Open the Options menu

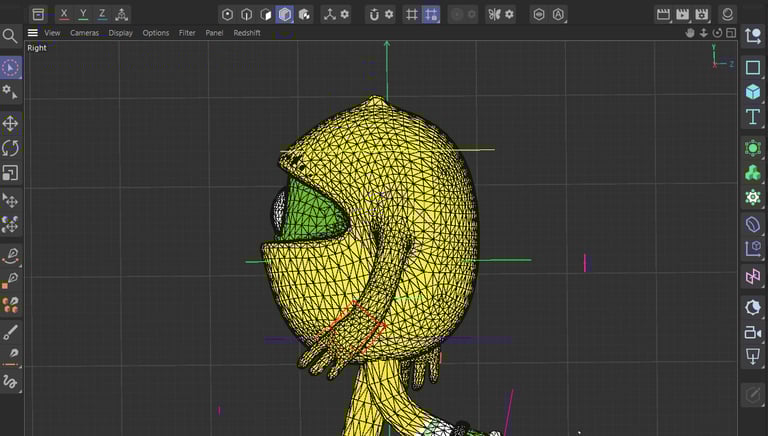[156, 33]
